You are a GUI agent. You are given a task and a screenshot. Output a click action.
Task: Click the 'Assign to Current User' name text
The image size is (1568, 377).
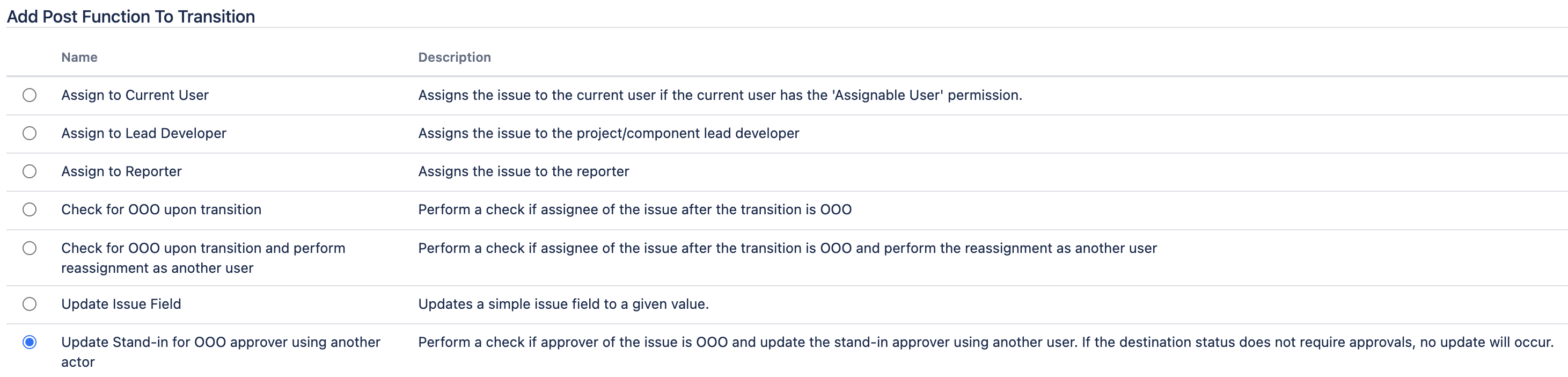(135, 95)
